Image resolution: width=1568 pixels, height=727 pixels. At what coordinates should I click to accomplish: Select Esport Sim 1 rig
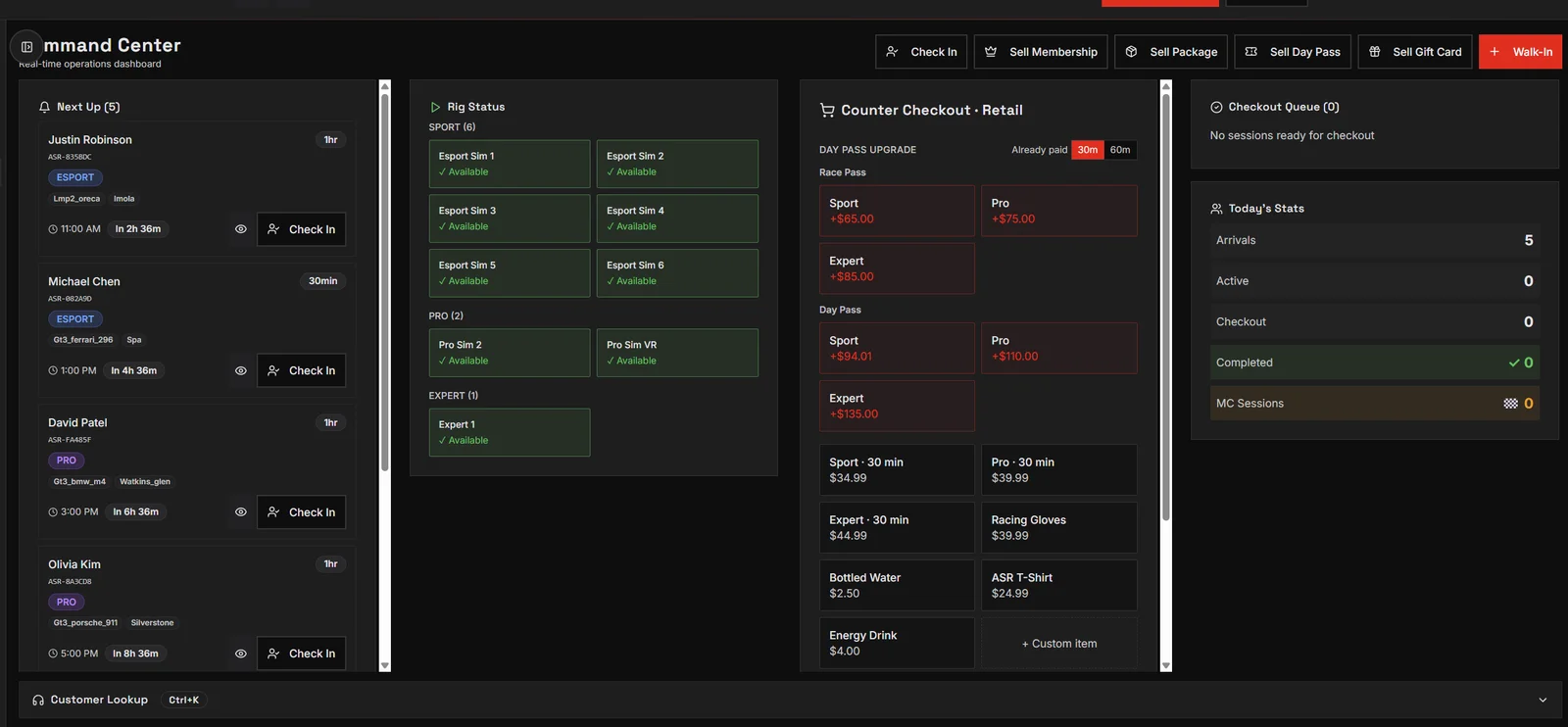click(x=510, y=164)
